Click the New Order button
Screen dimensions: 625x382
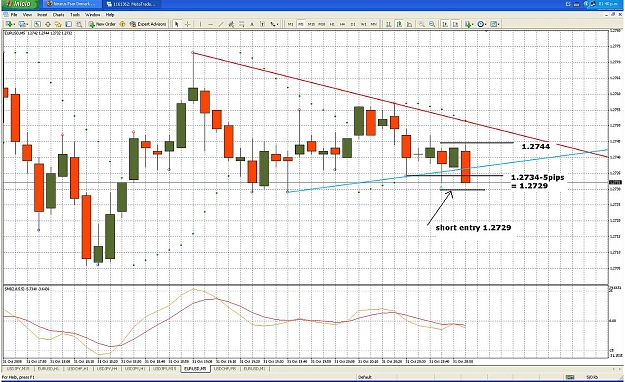pyautogui.click(x=102, y=24)
